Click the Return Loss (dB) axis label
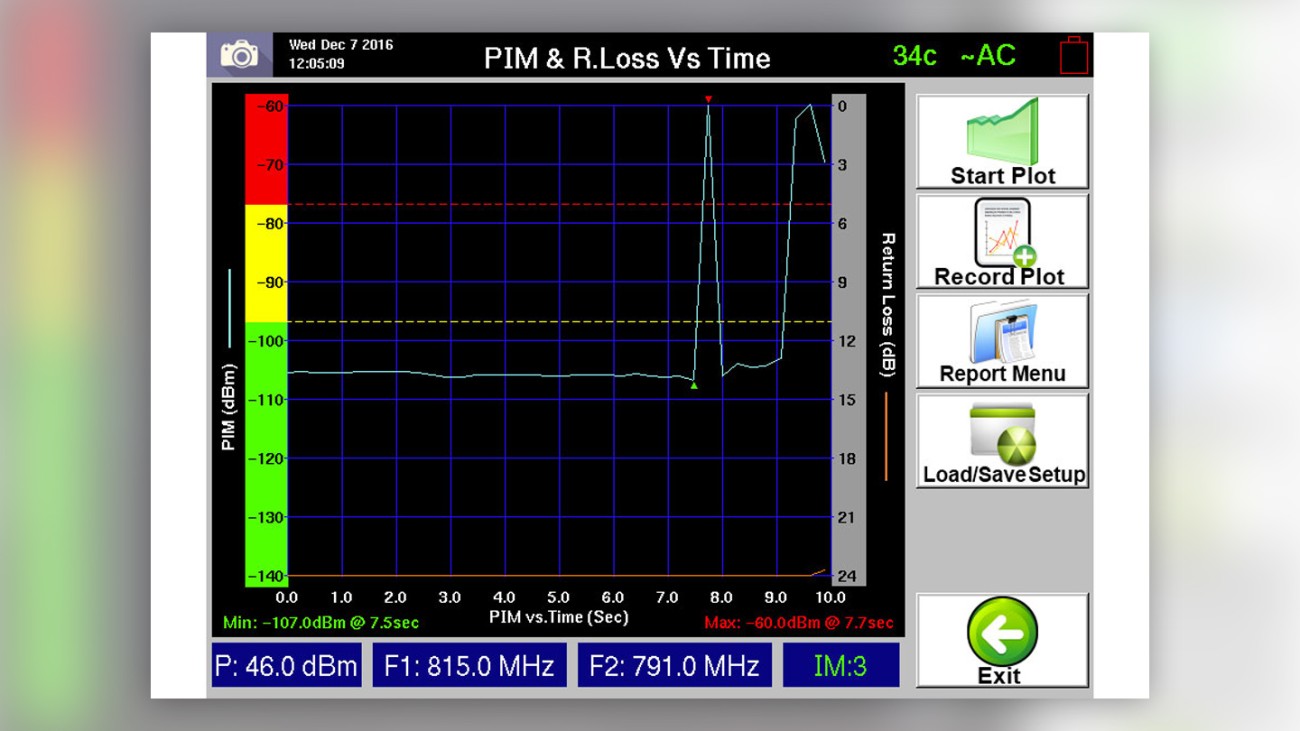The width and height of the screenshot is (1300, 731). [x=887, y=305]
